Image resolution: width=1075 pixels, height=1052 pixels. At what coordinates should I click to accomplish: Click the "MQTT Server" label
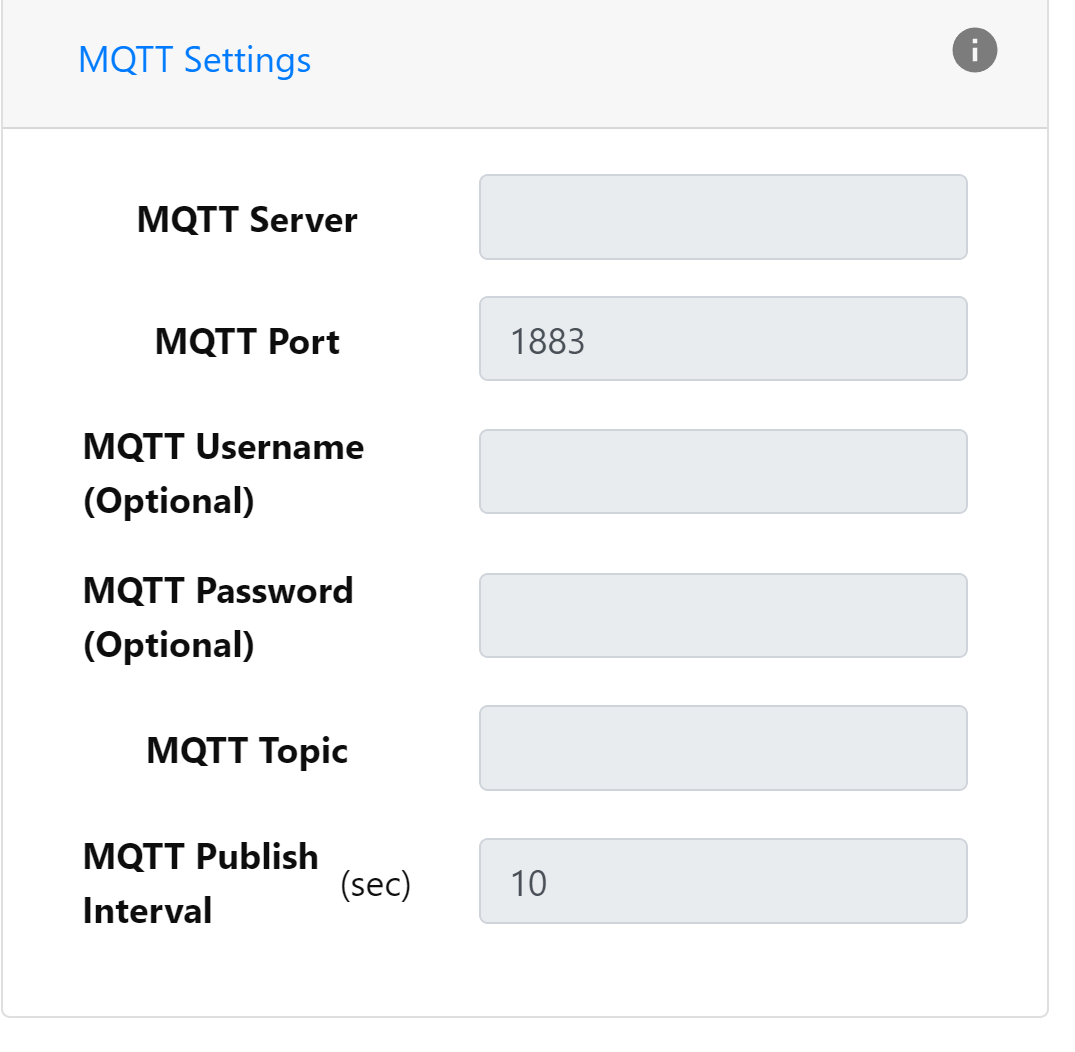point(247,219)
